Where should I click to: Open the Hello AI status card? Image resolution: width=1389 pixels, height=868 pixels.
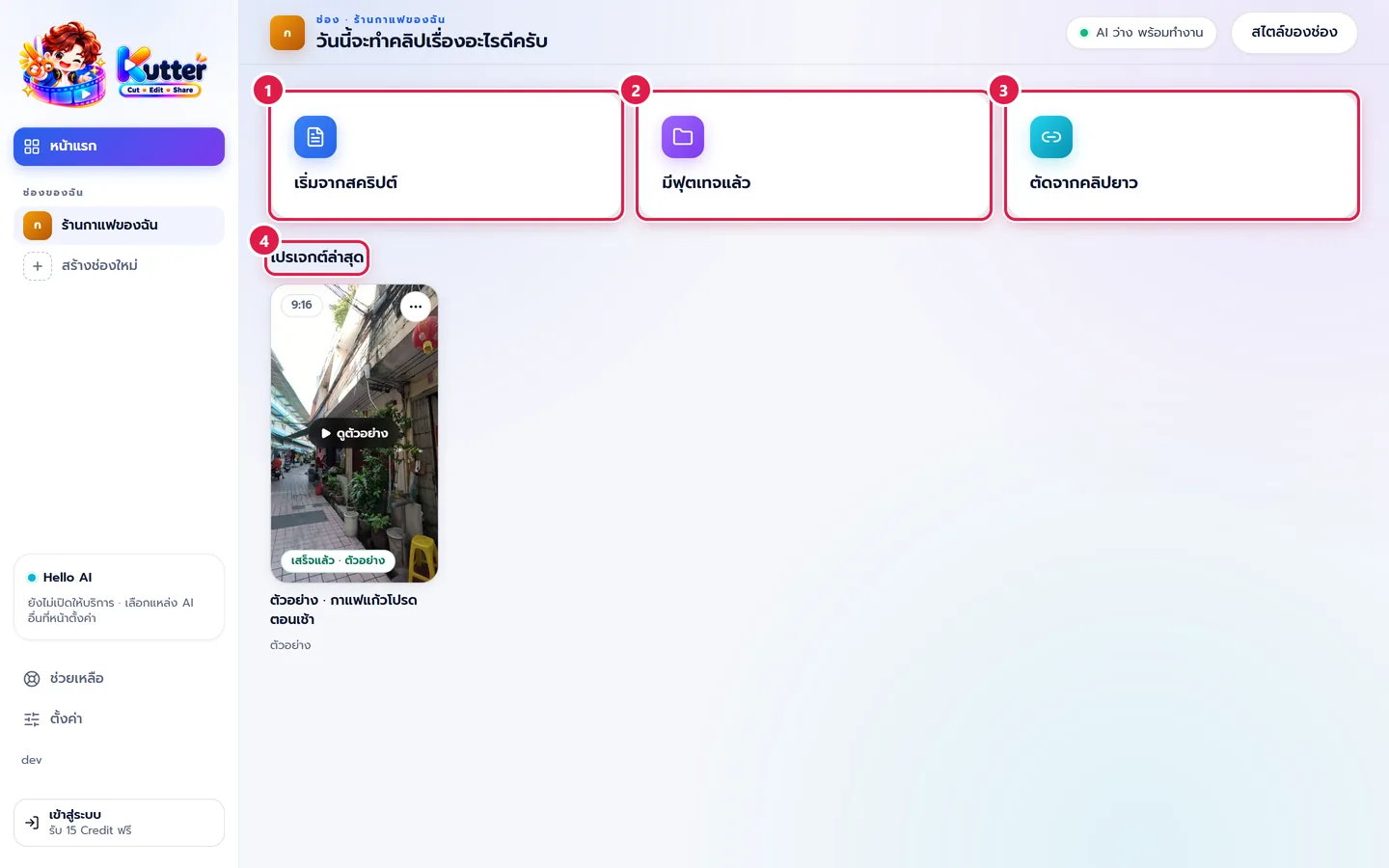click(119, 597)
